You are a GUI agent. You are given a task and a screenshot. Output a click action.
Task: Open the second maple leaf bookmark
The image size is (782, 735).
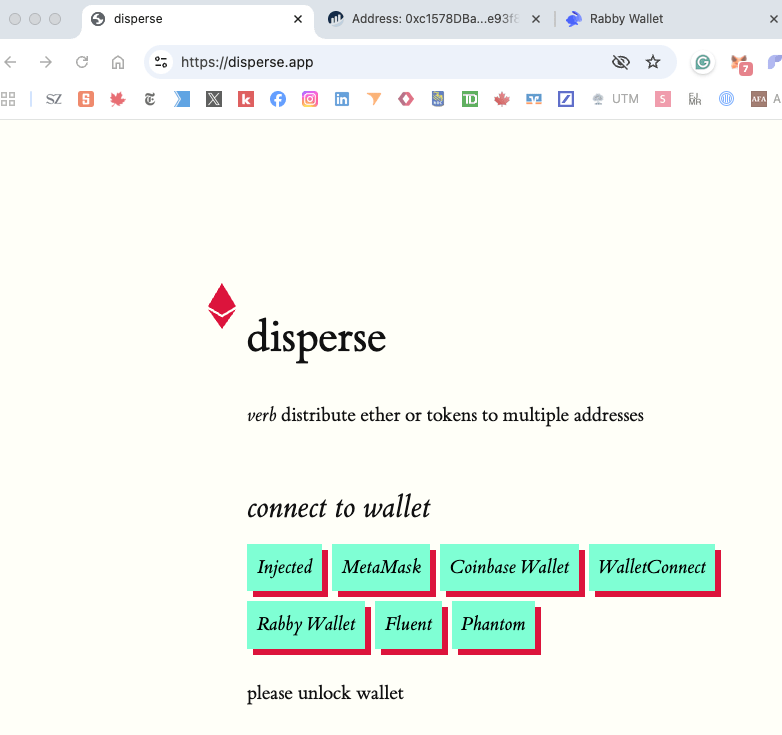(502, 99)
